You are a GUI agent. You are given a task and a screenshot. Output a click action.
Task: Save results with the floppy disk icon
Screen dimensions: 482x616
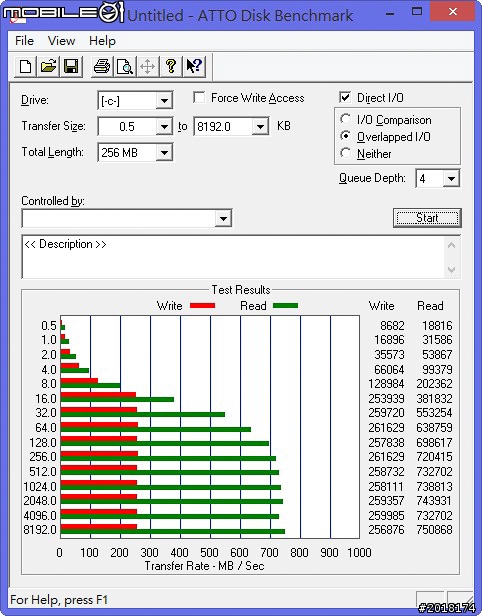[x=71, y=66]
